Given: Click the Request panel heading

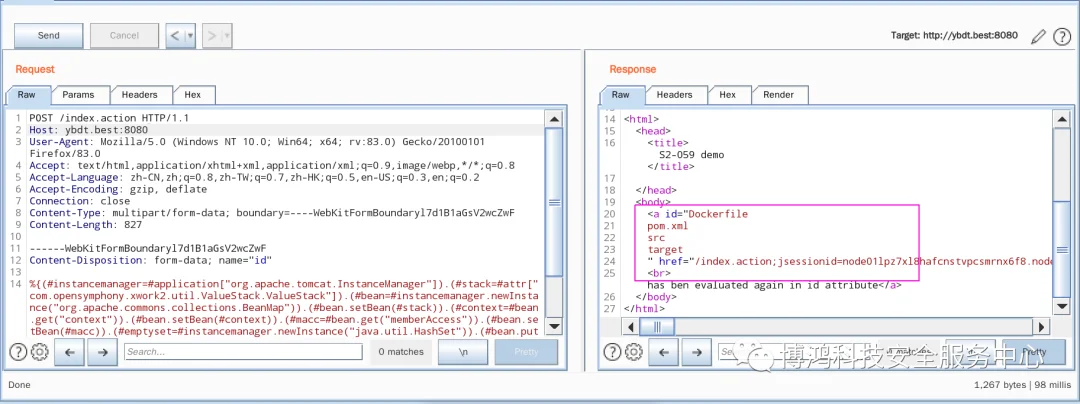Looking at the screenshot, I should click(x=34, y=69).
